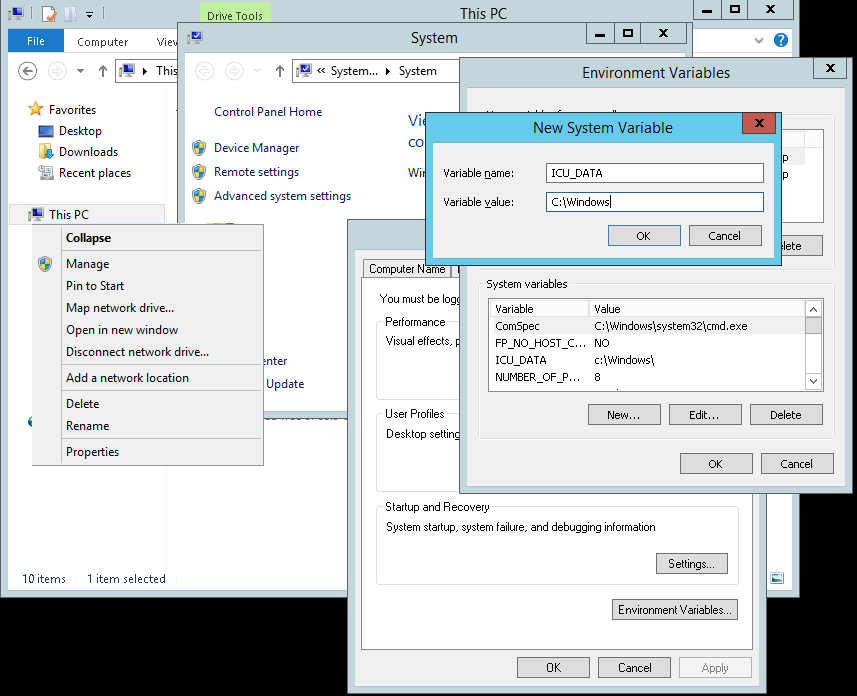857x696 pixels.
Task: Click the Properties icon in quick access toolbar
Action: [x=48, y=14]
